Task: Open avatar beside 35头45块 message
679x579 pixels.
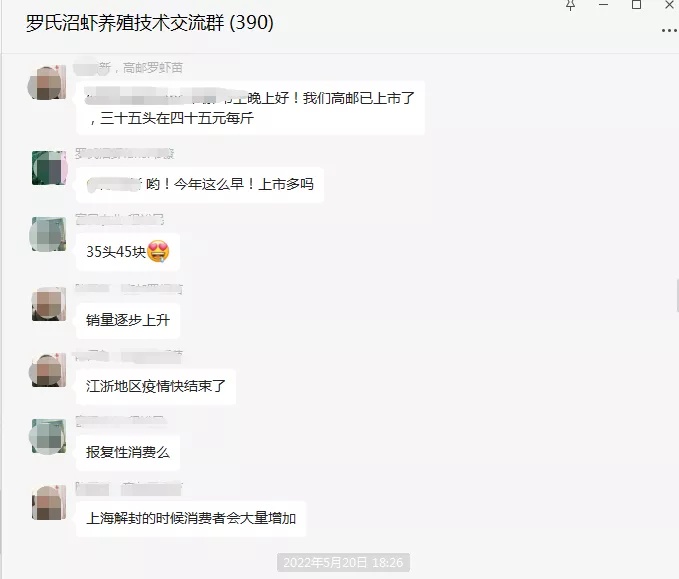Action: [48, 234]
